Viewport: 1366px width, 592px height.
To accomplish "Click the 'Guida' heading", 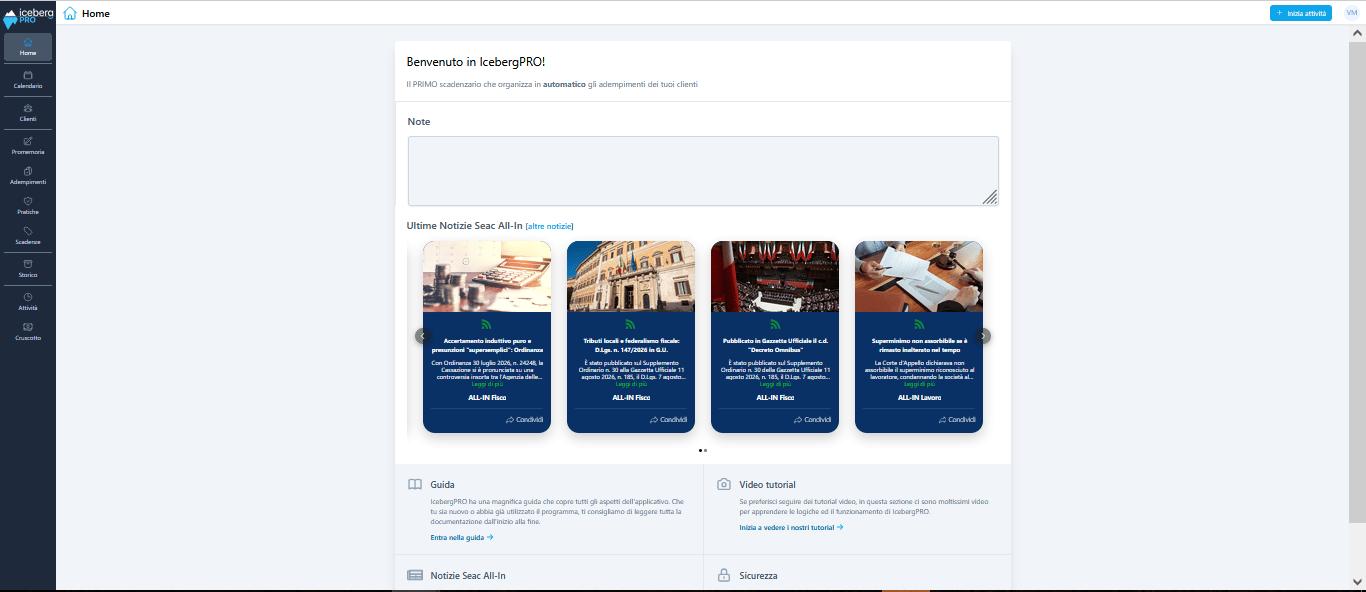I will pos(443,485).
